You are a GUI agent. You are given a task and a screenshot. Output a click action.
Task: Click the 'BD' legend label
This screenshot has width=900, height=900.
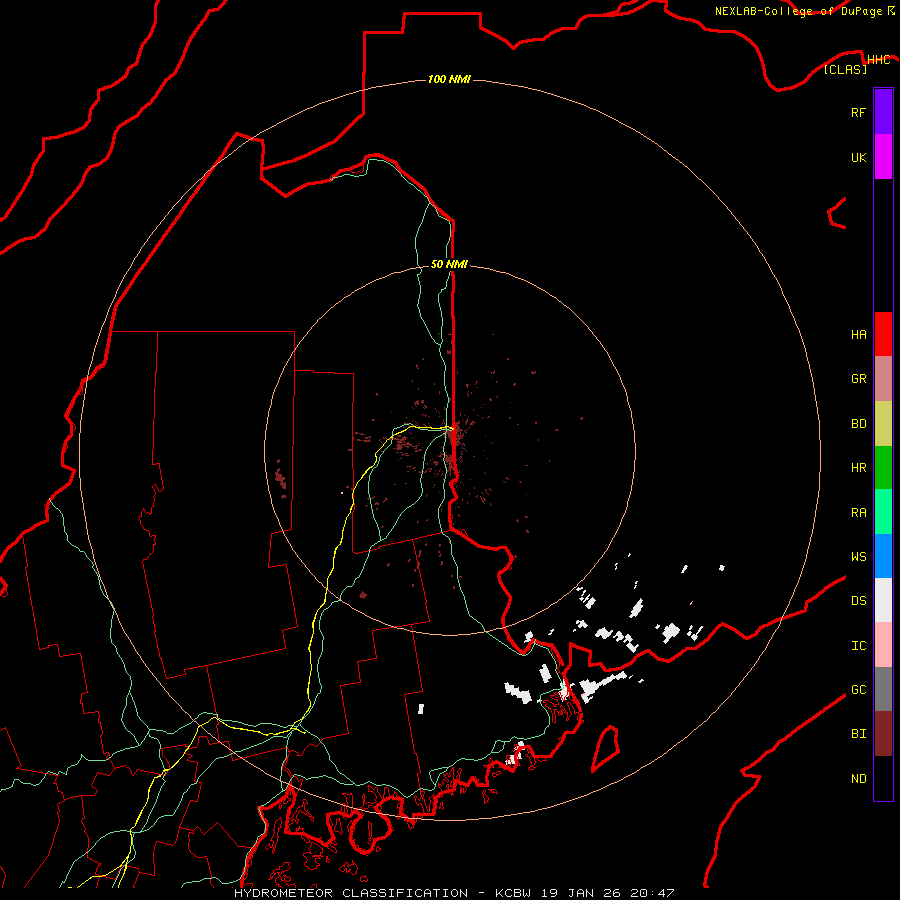pos(858,424)
